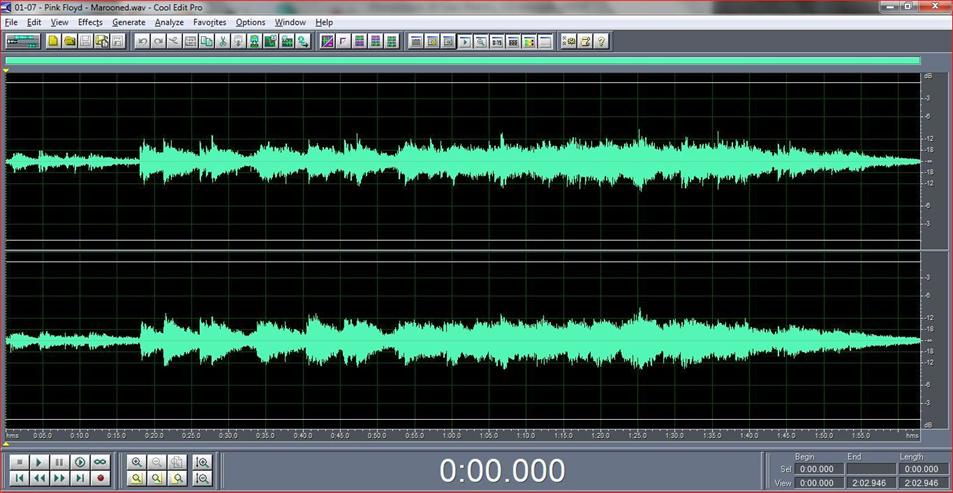Zoom out vertically with minus magnifier
The image size is (953, 493).
[203, 478]
